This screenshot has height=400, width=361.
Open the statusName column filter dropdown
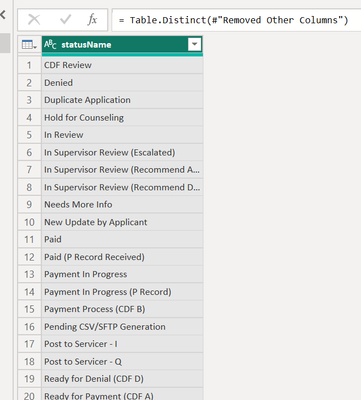click(x=194, y=44)
